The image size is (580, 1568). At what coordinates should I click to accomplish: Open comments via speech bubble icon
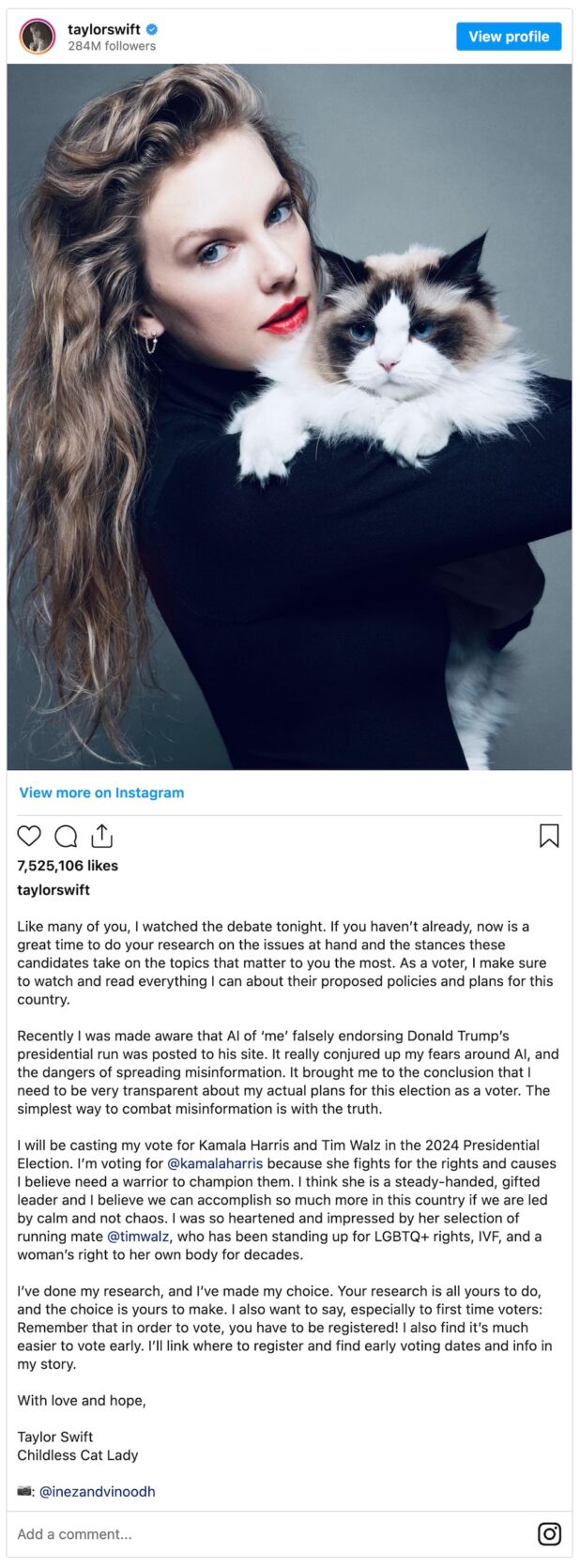[66, 836]
